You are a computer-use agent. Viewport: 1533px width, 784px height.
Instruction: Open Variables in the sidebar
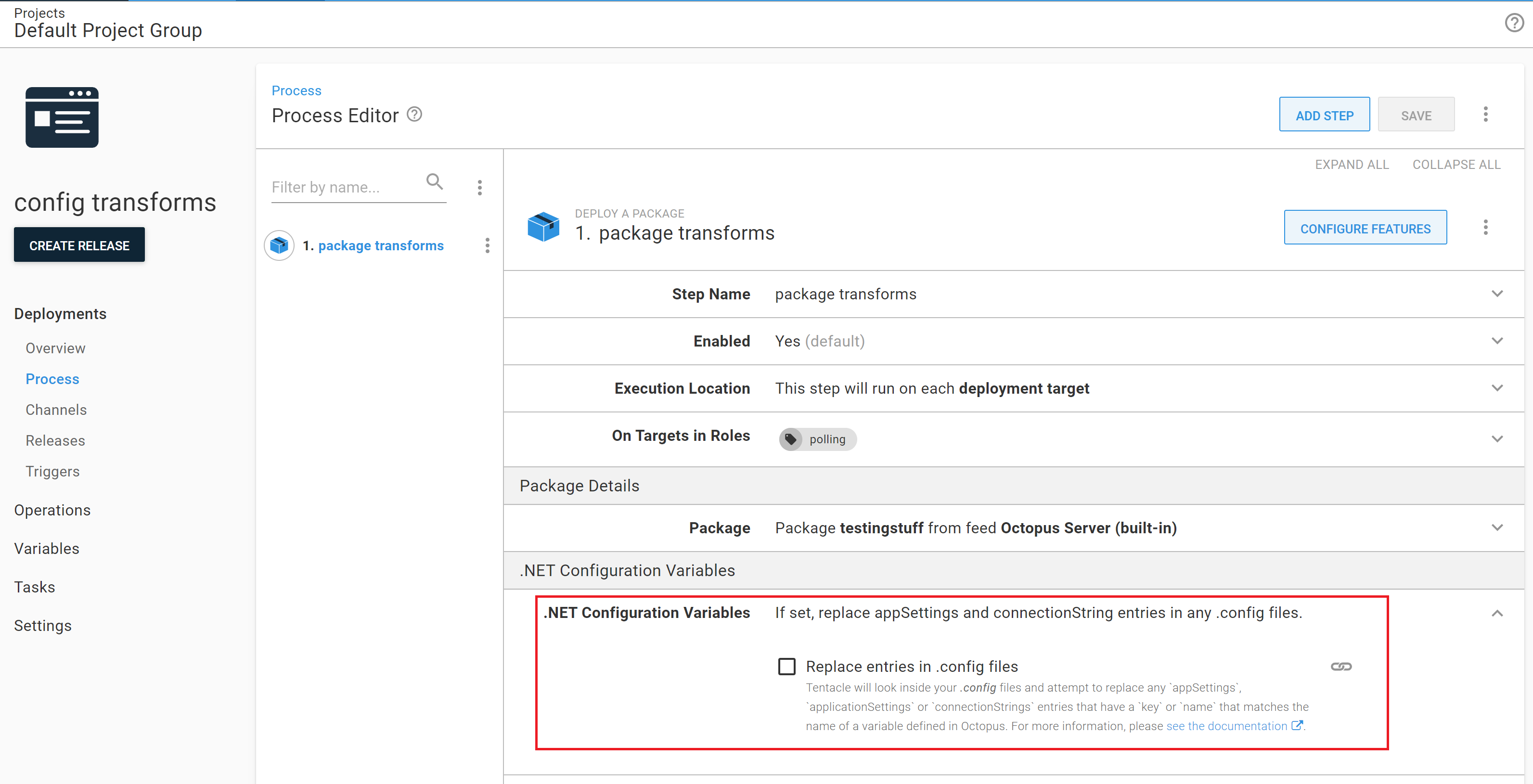(46, 549)
